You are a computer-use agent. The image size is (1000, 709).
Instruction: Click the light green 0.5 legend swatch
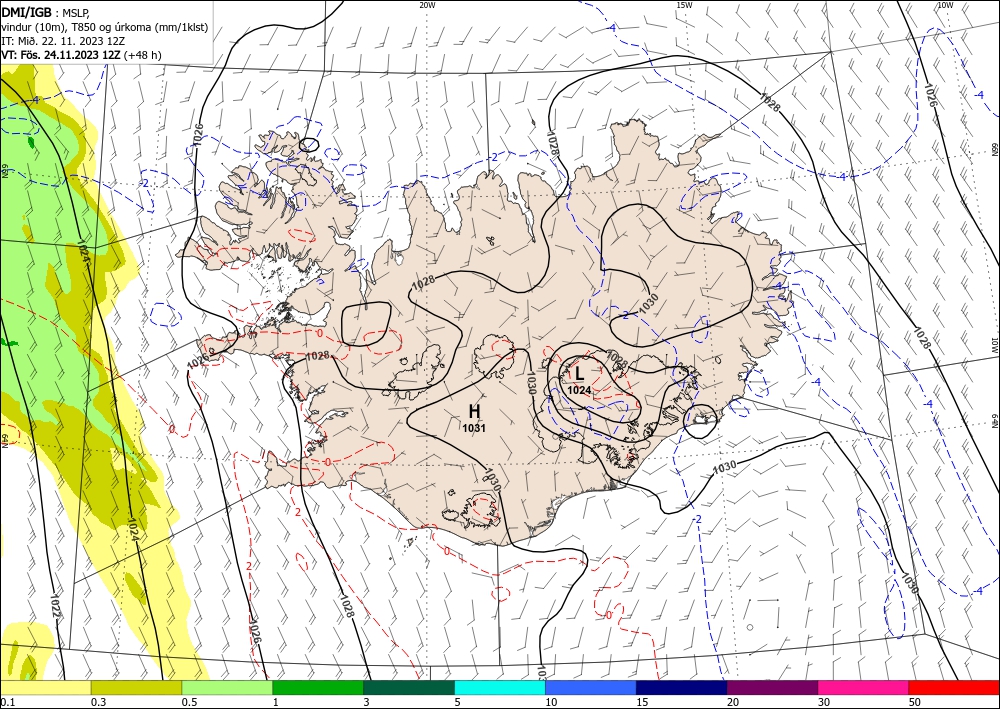pyautogui.click(x=227, y=688)
